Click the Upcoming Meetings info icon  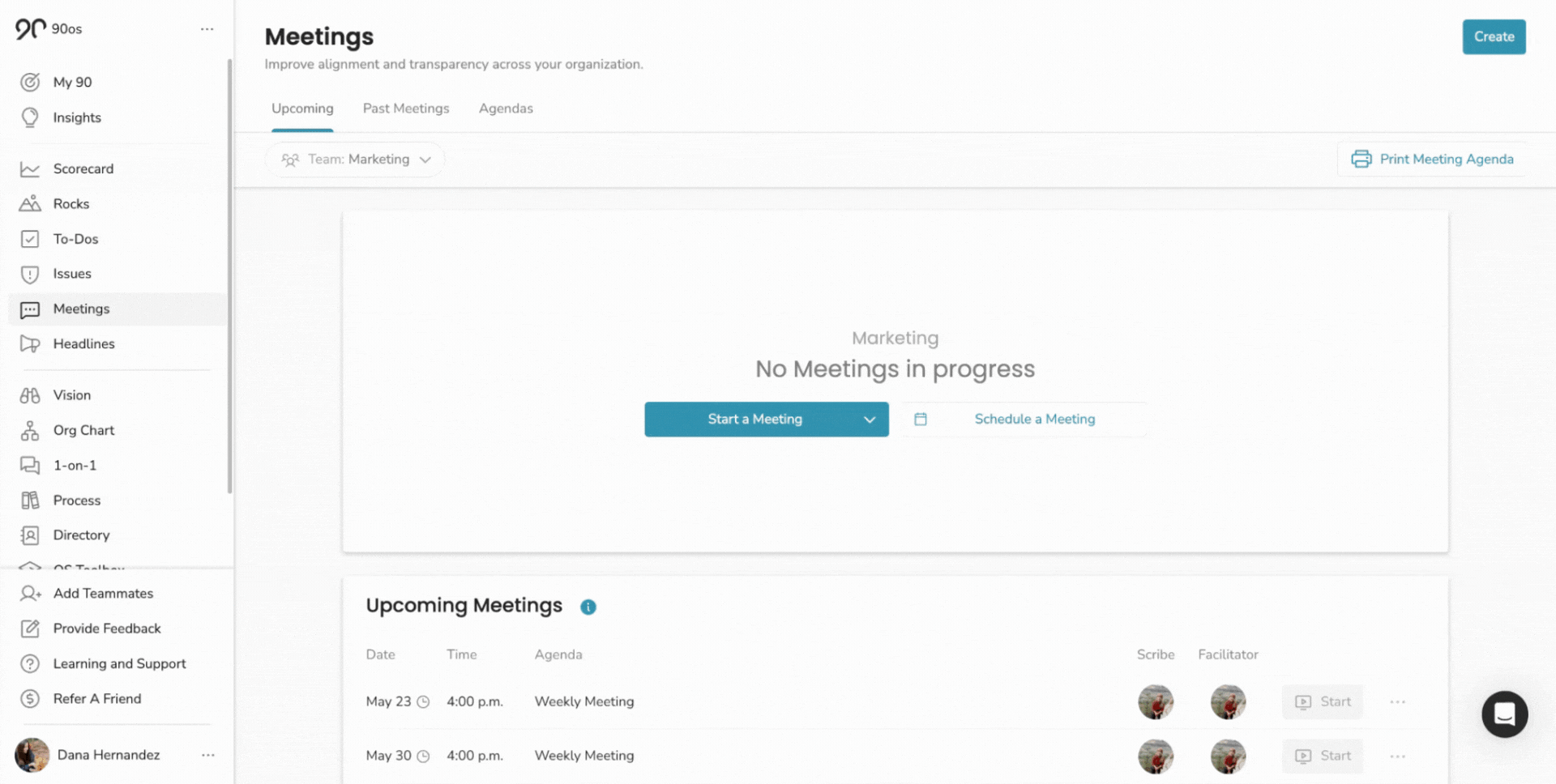[588, 607]
